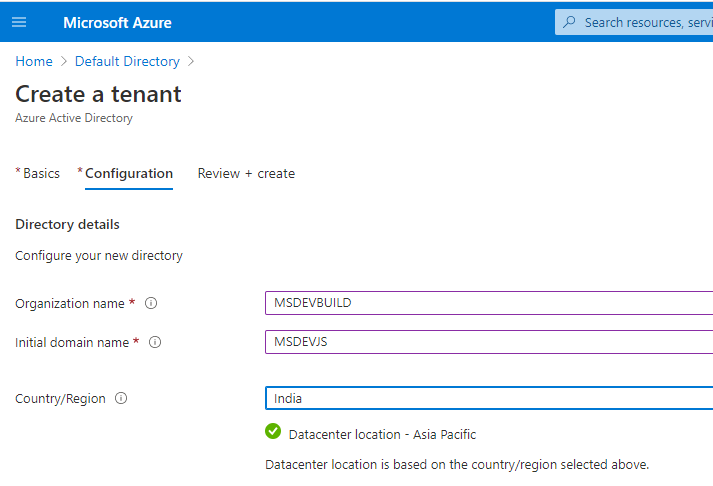Click the Search resources box
This screenshot has height=486, width=713.
coord(645,22)
